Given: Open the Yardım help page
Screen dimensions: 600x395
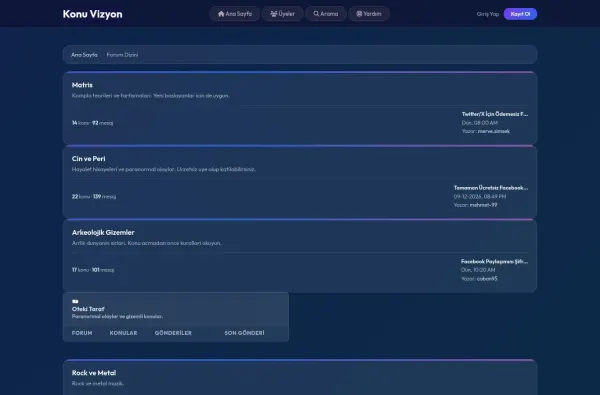Looking at the screenshot, I should 369,14.
